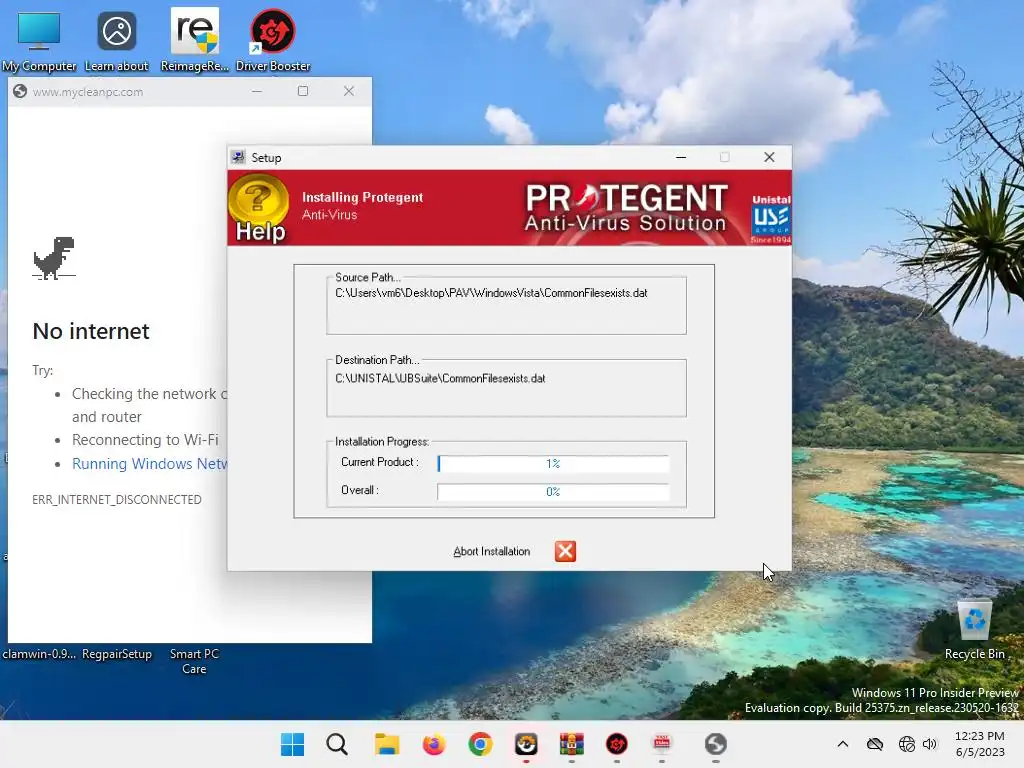Open the Recycle Bin icon
Screen dimensions: 1024x768
(x=974, y=630)
